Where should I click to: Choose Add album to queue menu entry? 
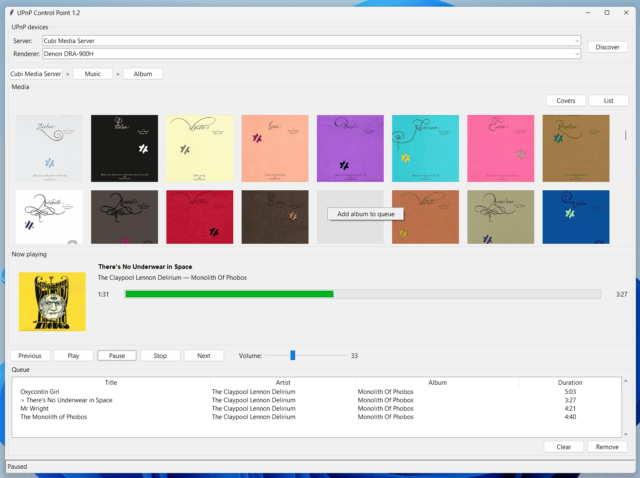[366, 214]
